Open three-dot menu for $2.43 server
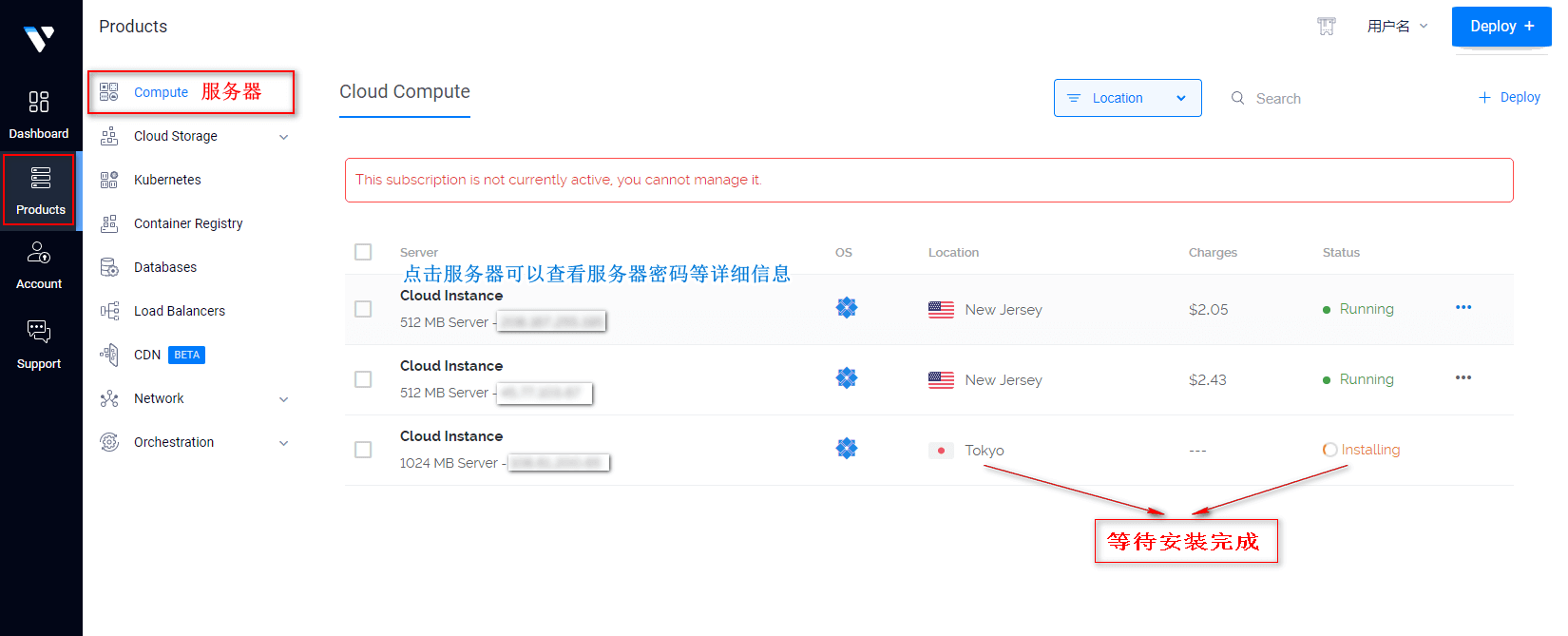Screen dimensions: 1568x636 click(1463, 377)
